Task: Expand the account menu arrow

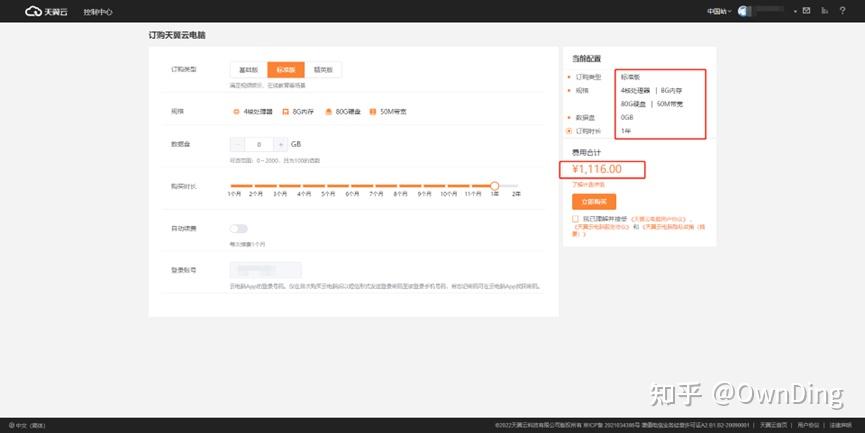Action: pos(795,12)
